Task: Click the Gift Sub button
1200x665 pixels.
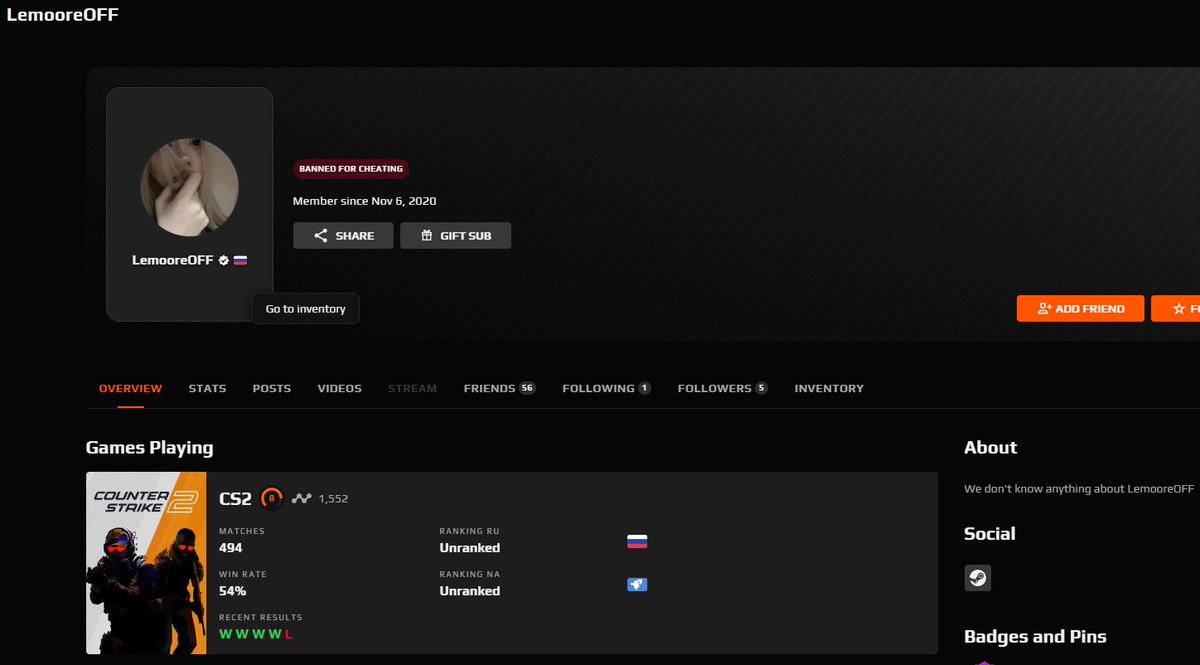Action: coord(455,236)
